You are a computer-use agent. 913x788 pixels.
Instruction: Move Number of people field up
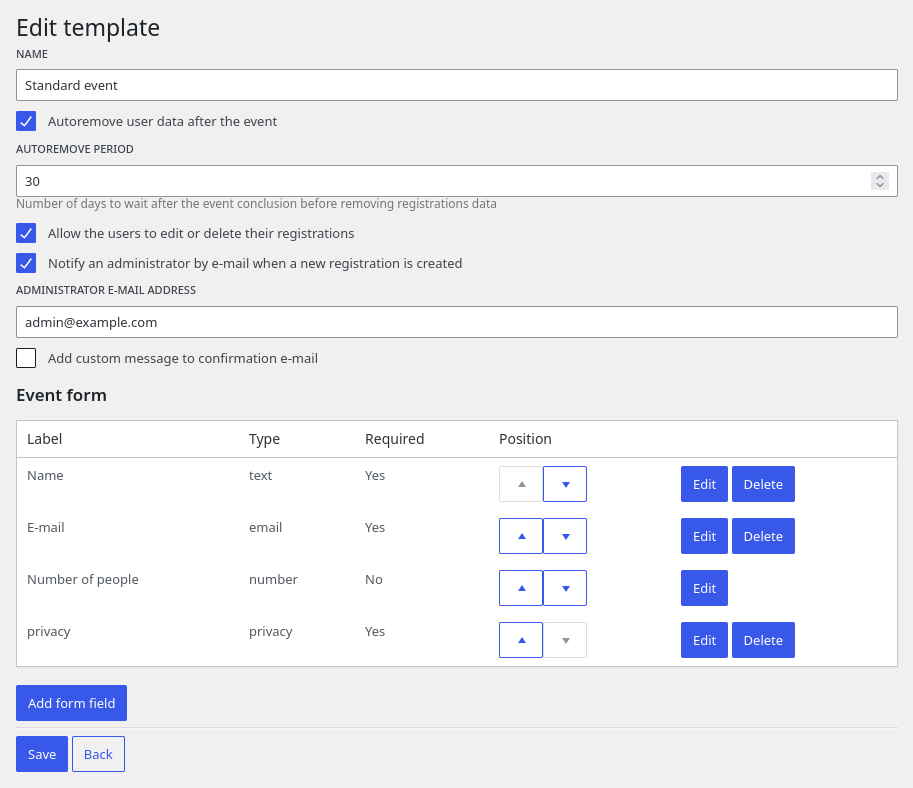tap(521, 588)
